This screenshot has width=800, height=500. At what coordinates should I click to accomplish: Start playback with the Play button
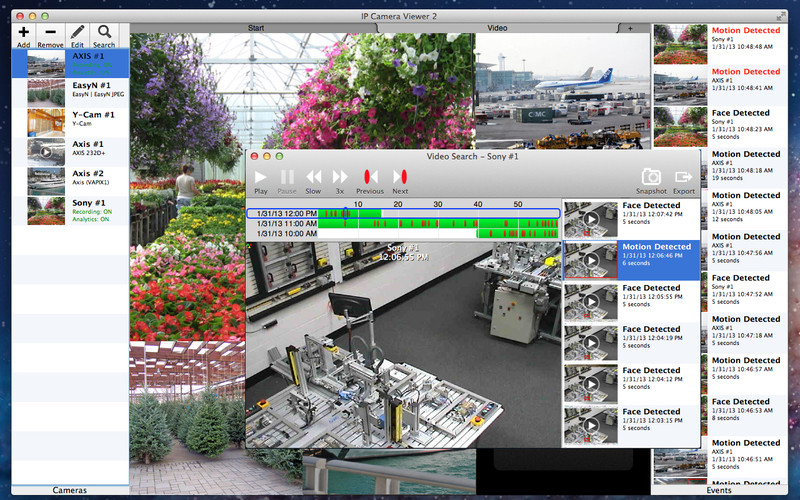[x=261, y=177]
